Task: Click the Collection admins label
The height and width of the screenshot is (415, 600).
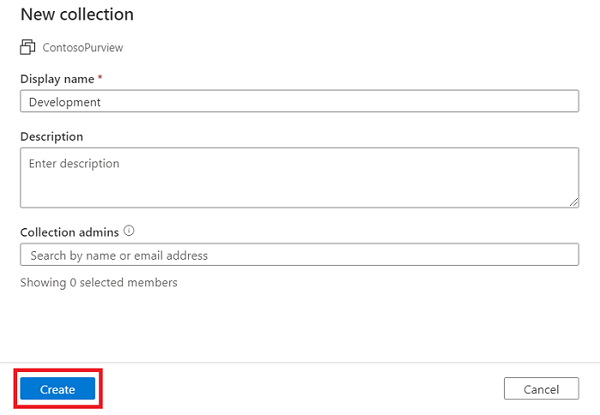Action: tap(69, 232)
